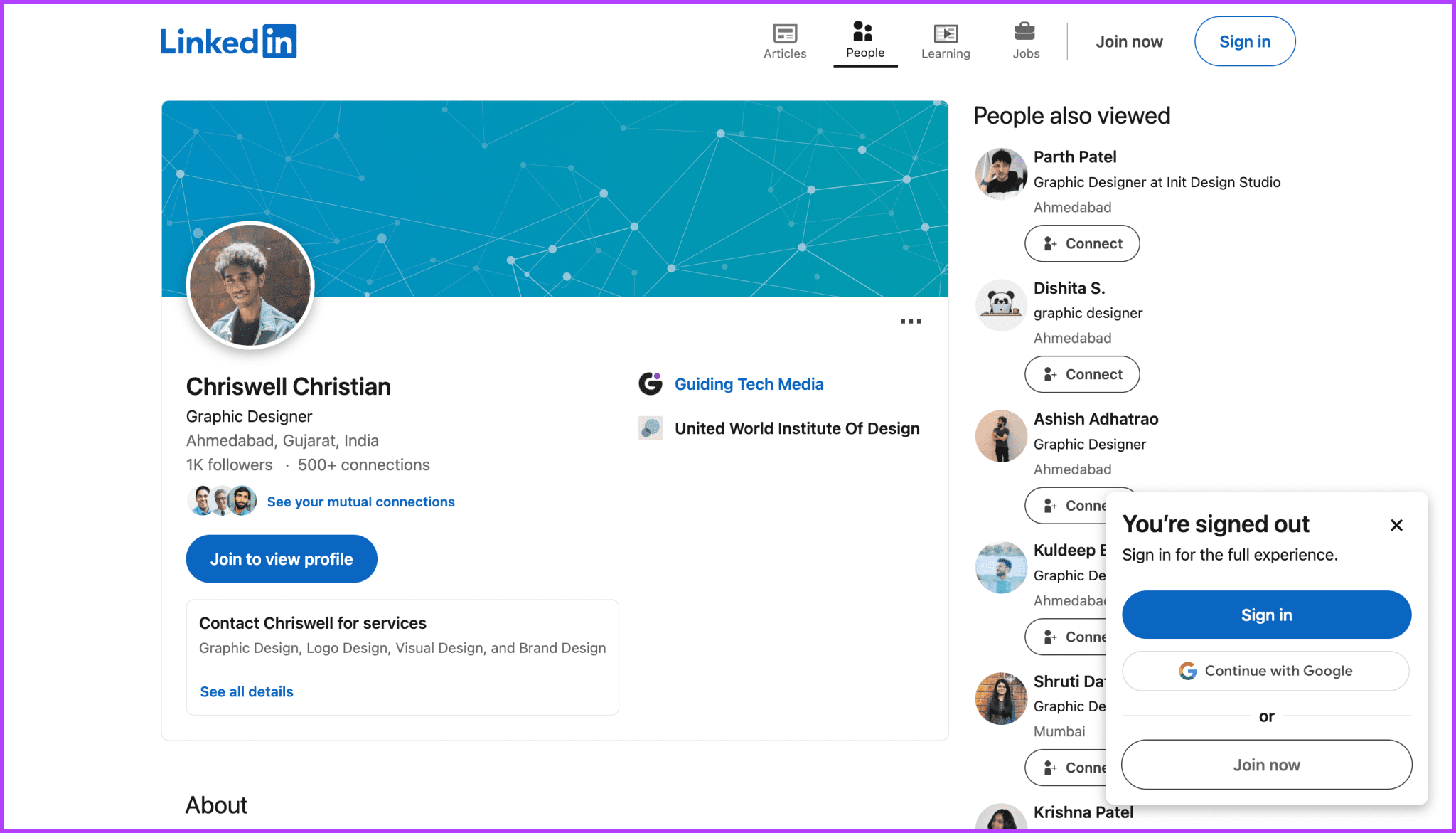Screen dimensions: 1456x833
Task: Open the Jobs briefcase icon
Action: coord(1025,32)
